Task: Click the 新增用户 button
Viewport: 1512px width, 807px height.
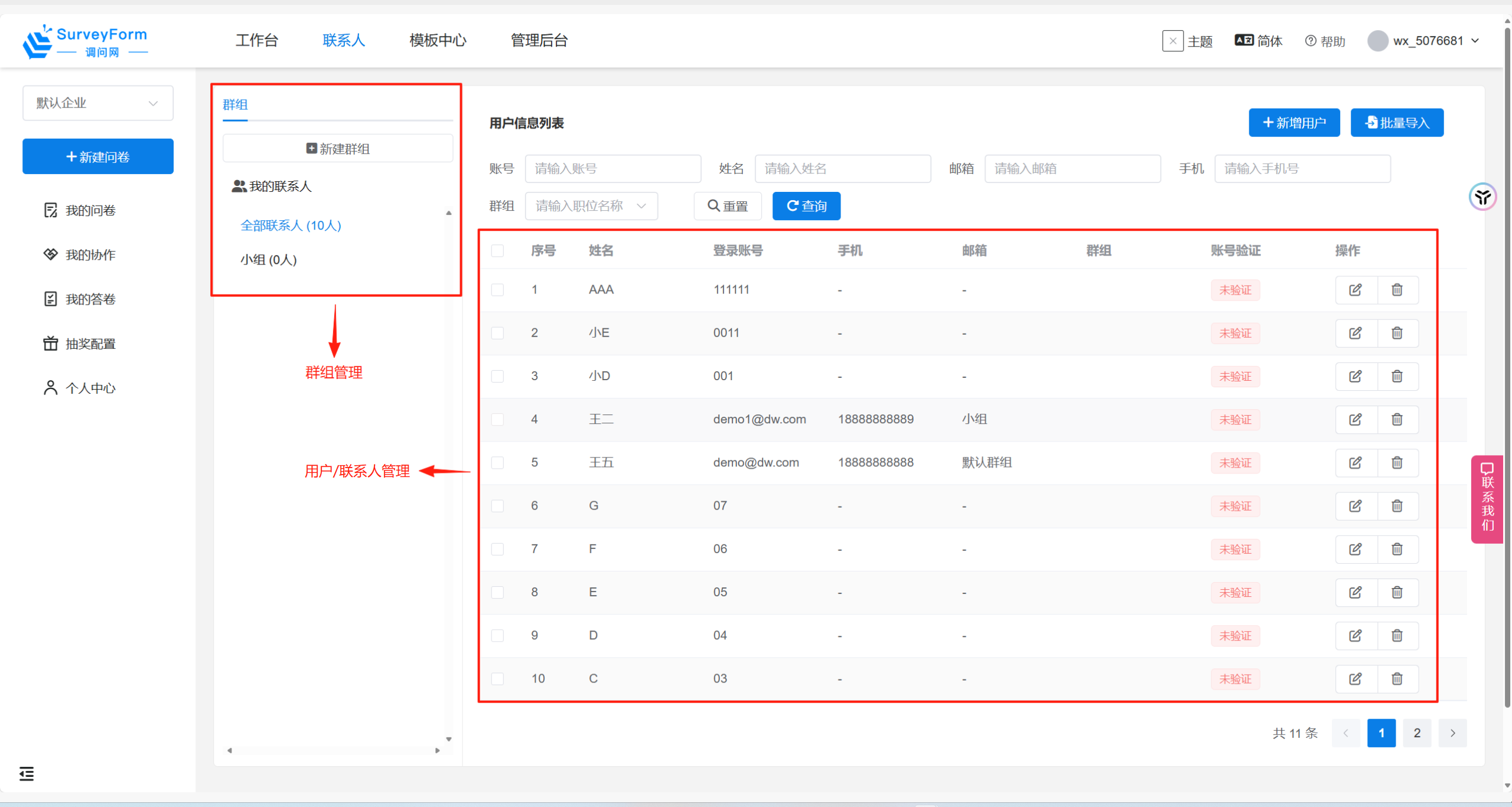Action: point(1293,123)
